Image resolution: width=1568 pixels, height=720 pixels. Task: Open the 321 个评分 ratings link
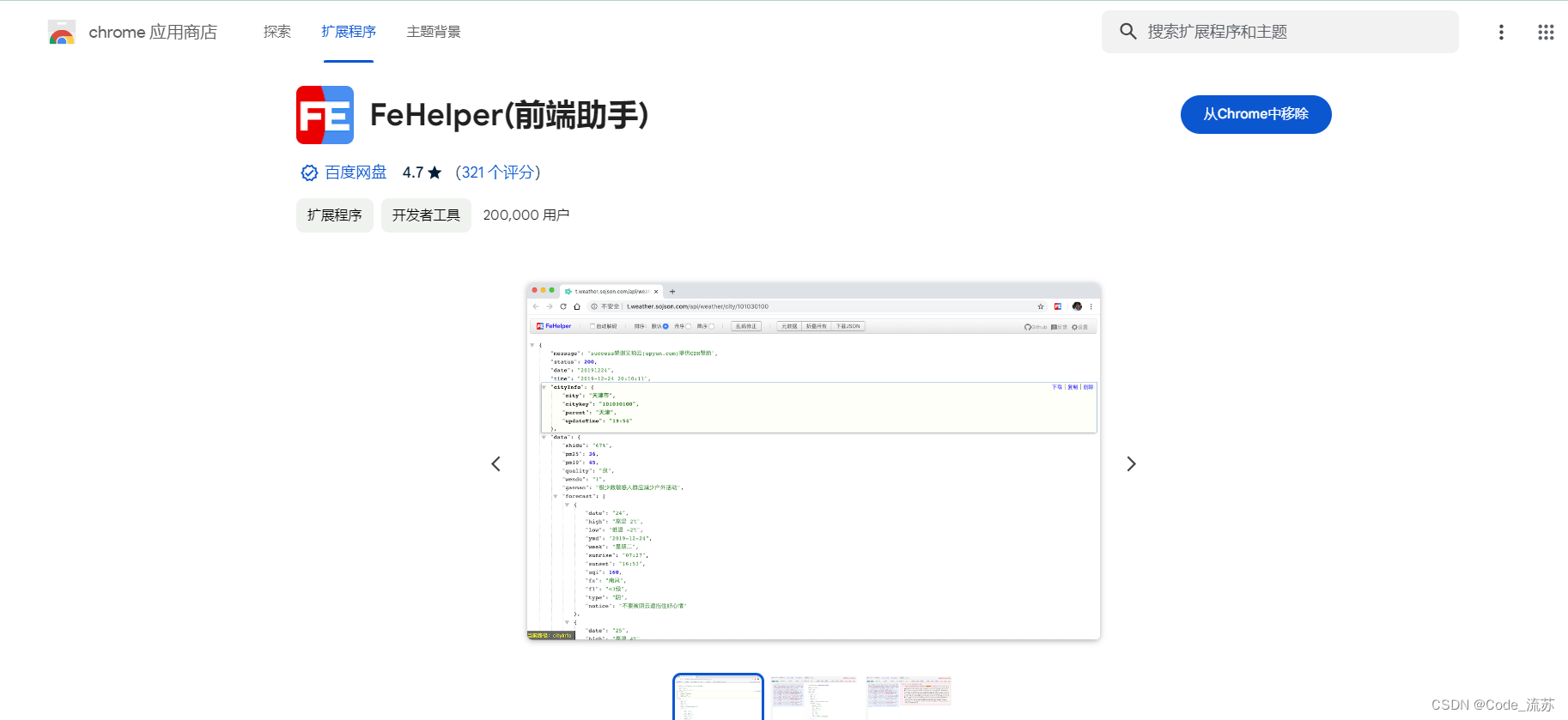pos(498,172)
